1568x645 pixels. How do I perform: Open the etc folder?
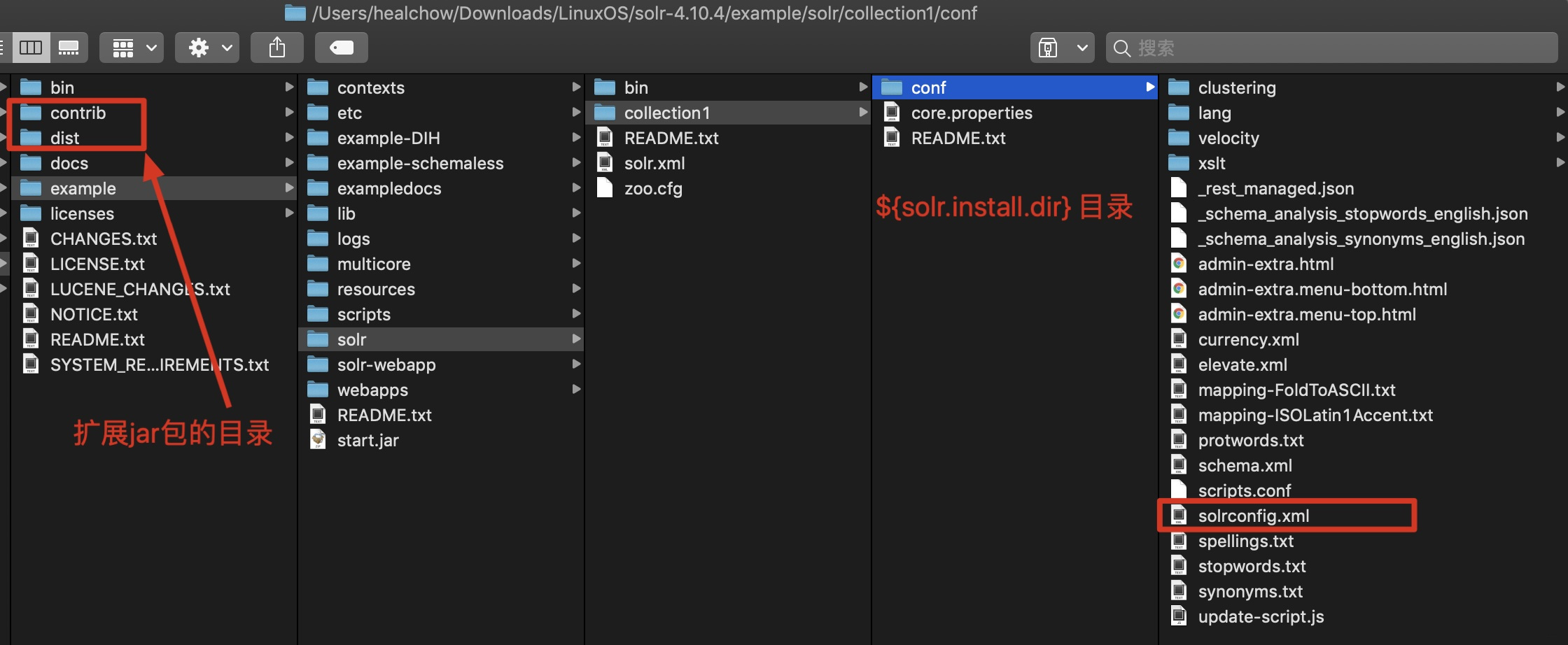(x=441, y=113)
